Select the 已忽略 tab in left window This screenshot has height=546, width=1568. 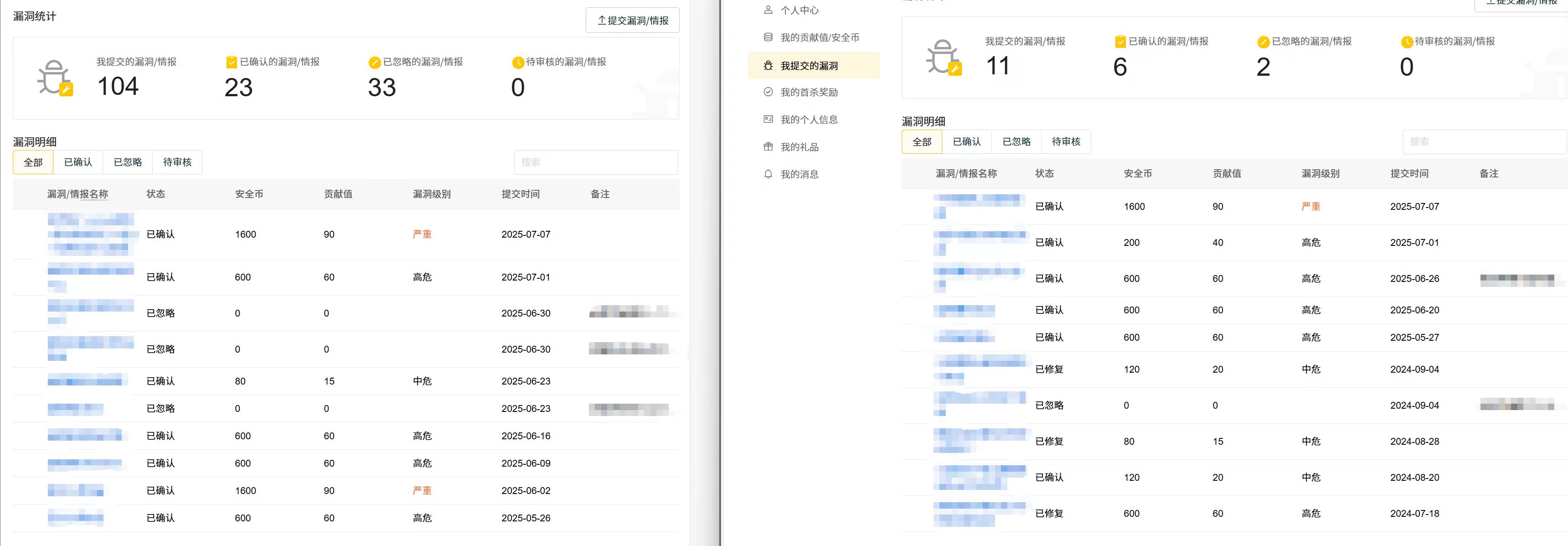(x=128, y=162)
